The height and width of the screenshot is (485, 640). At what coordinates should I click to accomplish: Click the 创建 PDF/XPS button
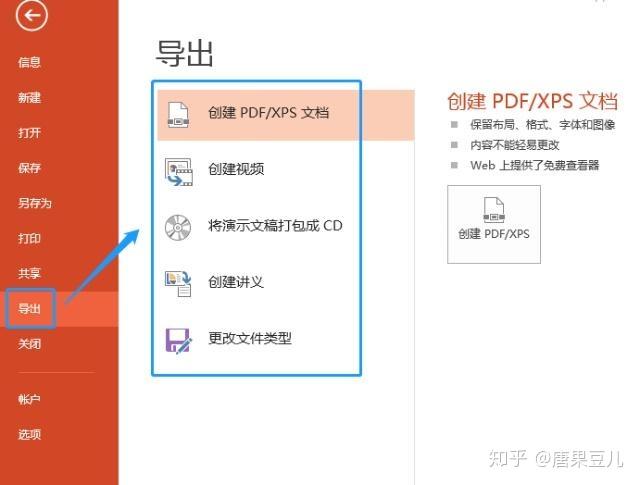coord(494,224)
